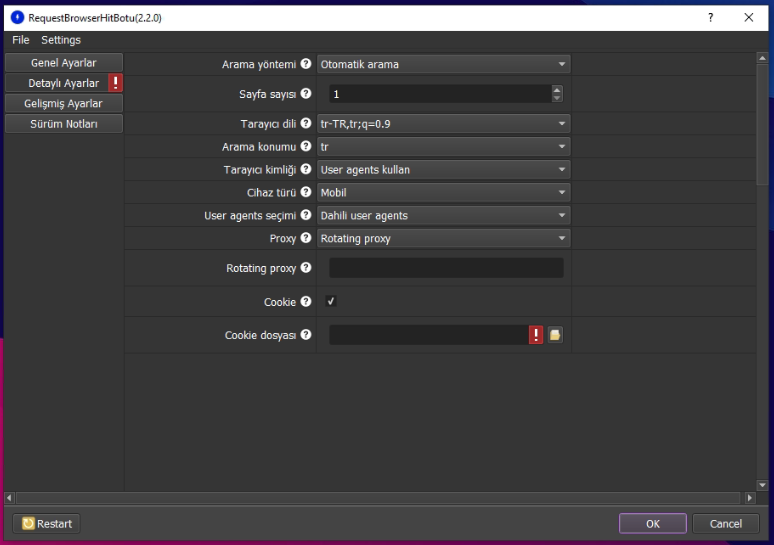Open file browser folder icon for Cookie dosyası

pos(555,335)
